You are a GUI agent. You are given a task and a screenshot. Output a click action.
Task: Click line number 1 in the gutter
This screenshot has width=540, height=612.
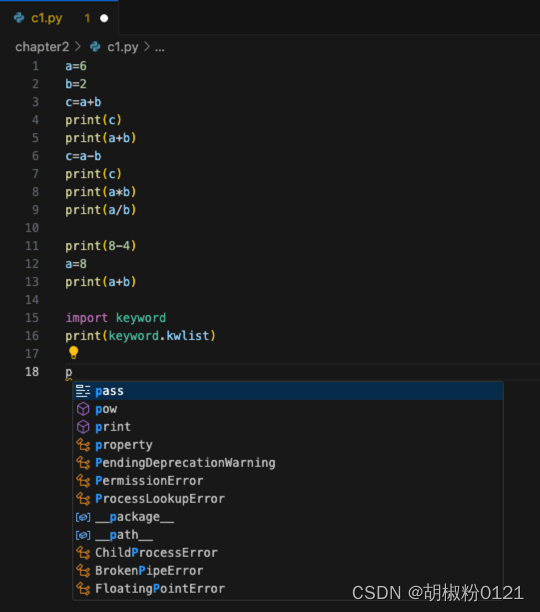pyautogui.click(x=36, y=66)
